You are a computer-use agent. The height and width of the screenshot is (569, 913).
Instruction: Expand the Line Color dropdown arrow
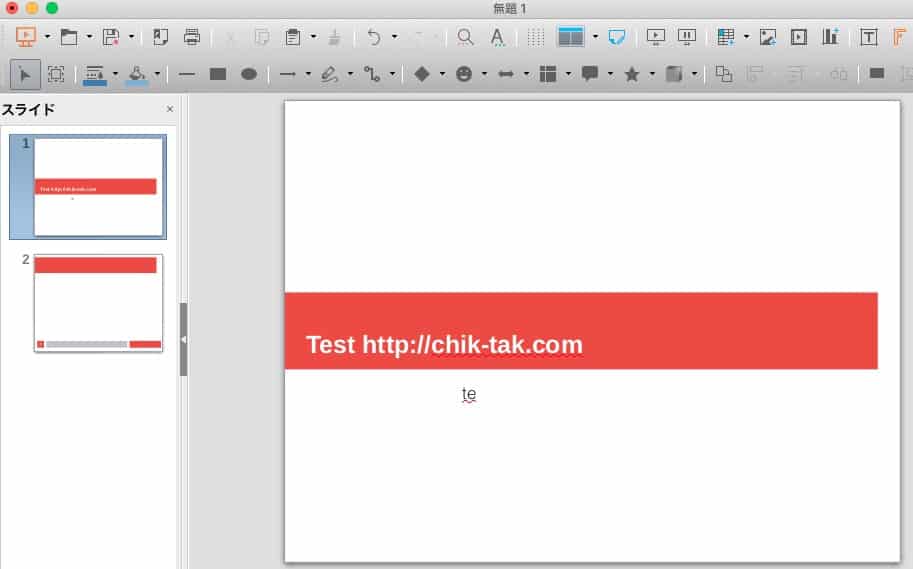point(115,74)
